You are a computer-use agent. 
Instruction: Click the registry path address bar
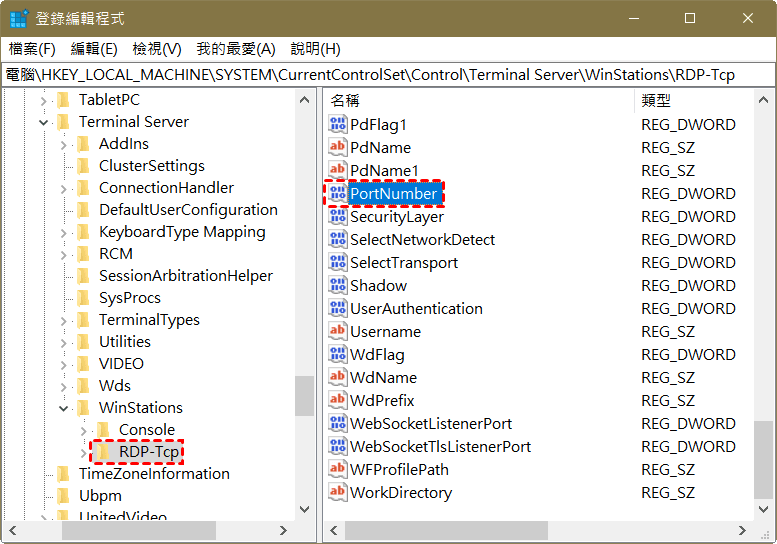pos(388,75)
